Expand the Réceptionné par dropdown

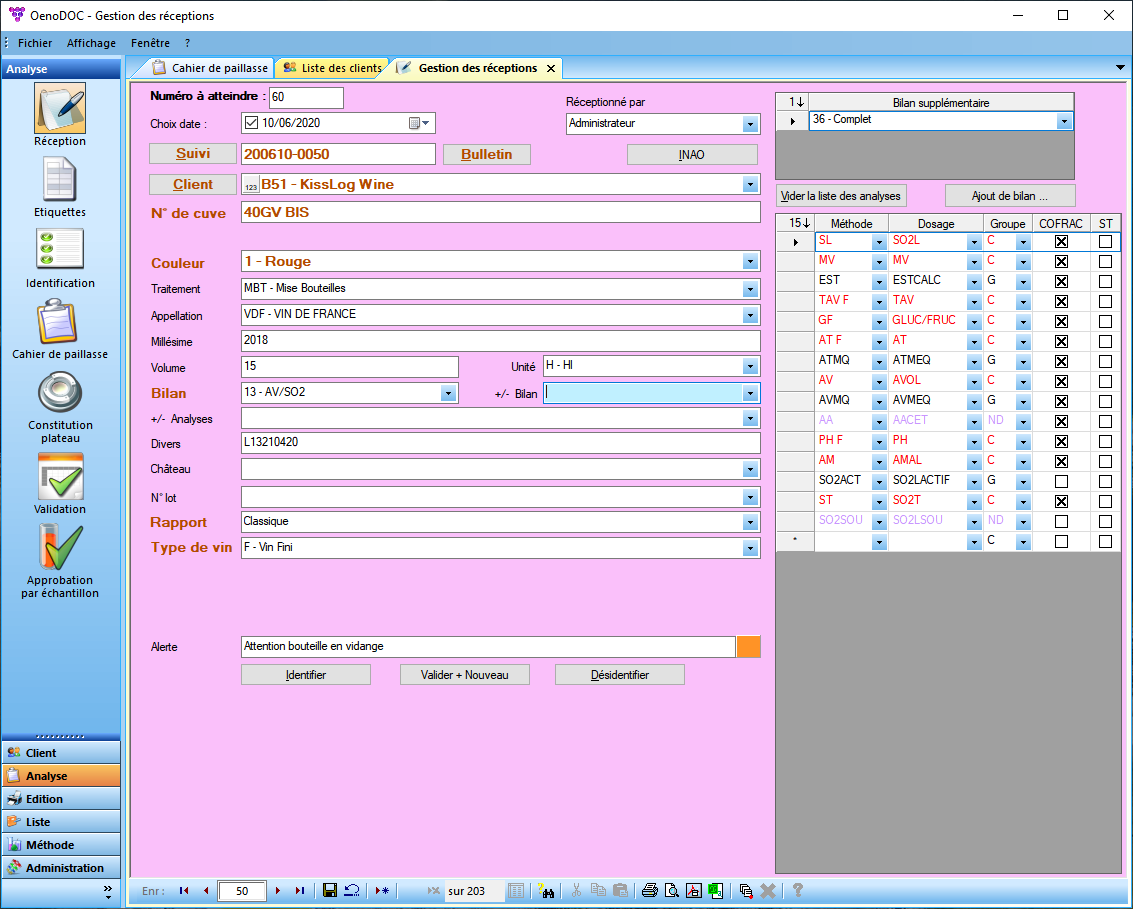[x=750, y=124]
